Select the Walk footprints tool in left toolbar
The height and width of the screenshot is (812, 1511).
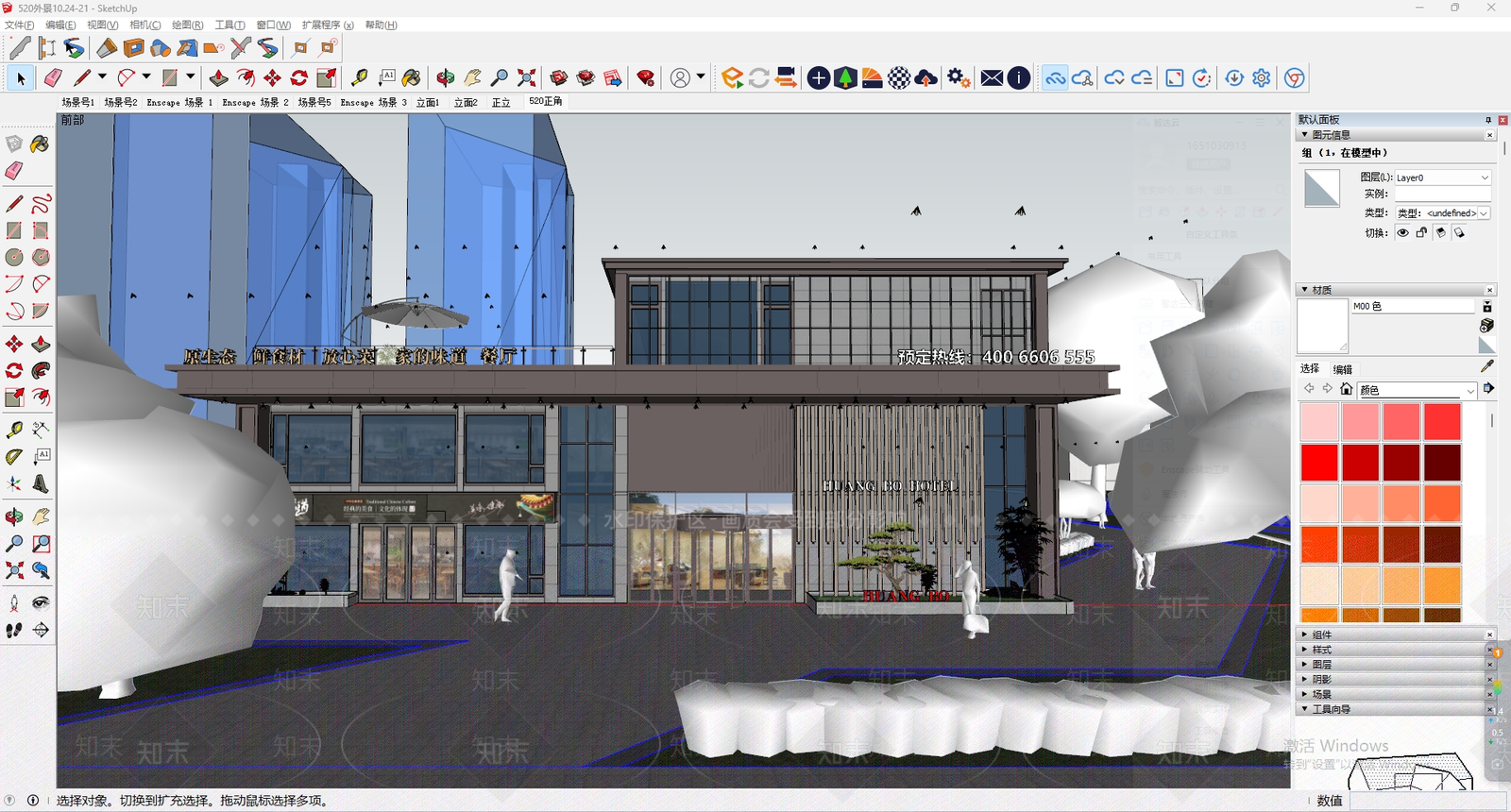click(x=14, y=630)
